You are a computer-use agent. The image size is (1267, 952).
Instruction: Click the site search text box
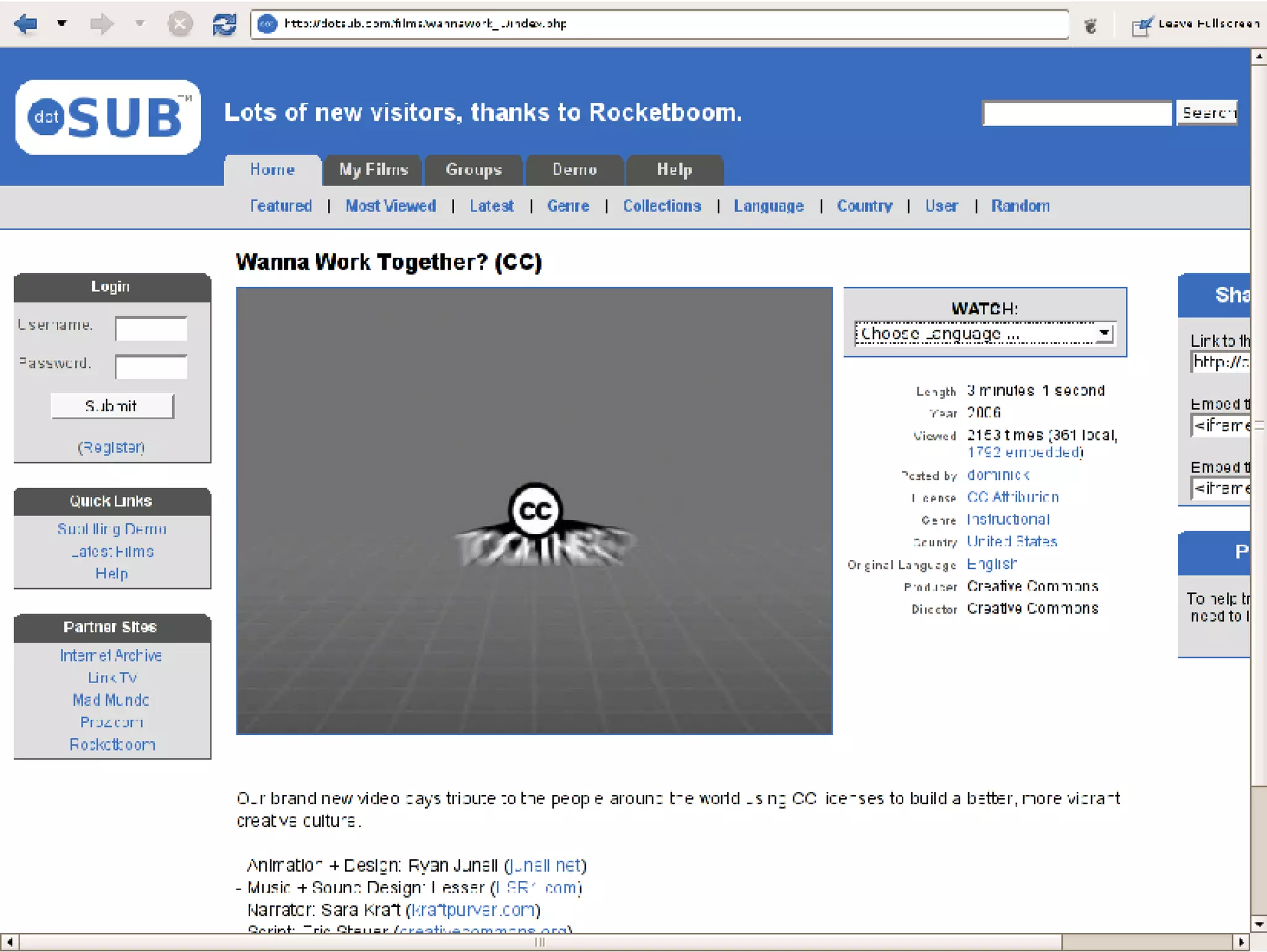tap(1076, 113)
